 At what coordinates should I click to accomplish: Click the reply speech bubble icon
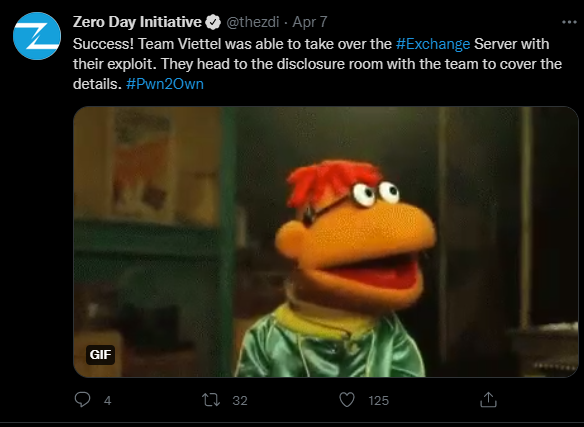pos(82,400)
